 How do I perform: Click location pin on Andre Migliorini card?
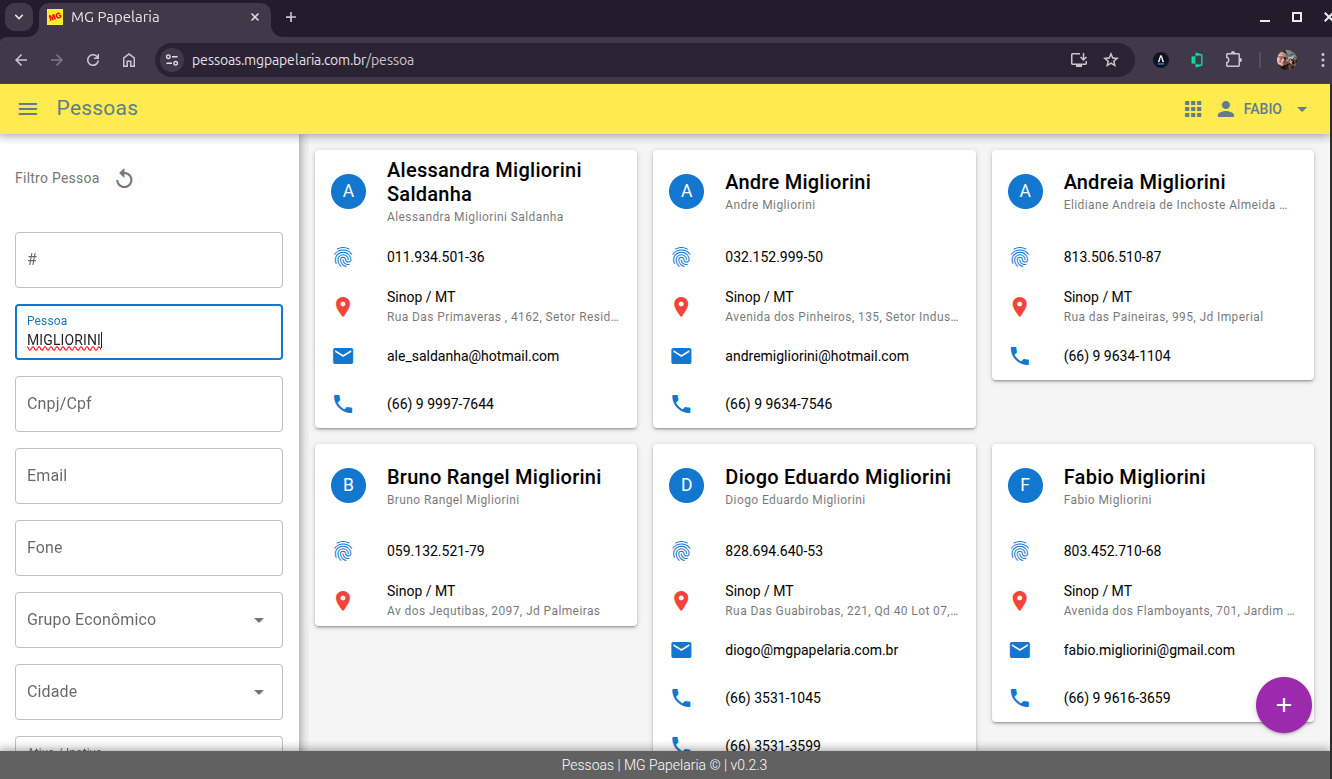point(681,307)
